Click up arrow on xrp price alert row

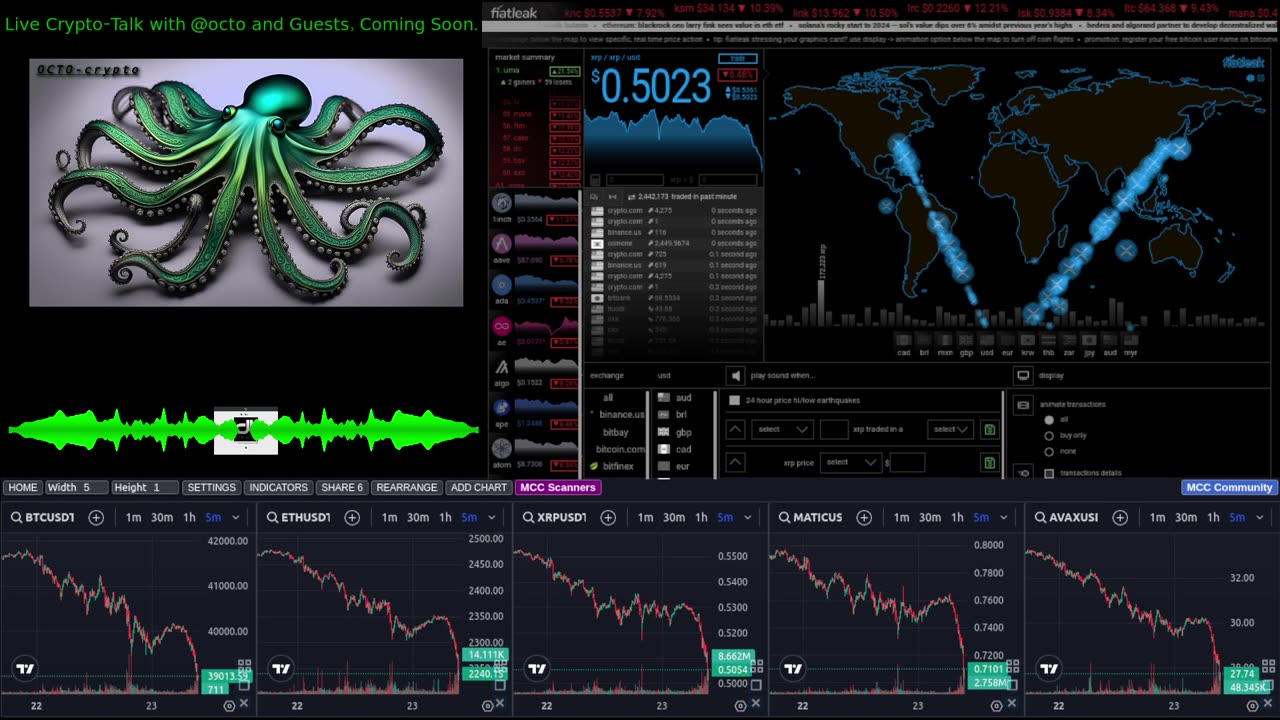[x=735, y=463]
